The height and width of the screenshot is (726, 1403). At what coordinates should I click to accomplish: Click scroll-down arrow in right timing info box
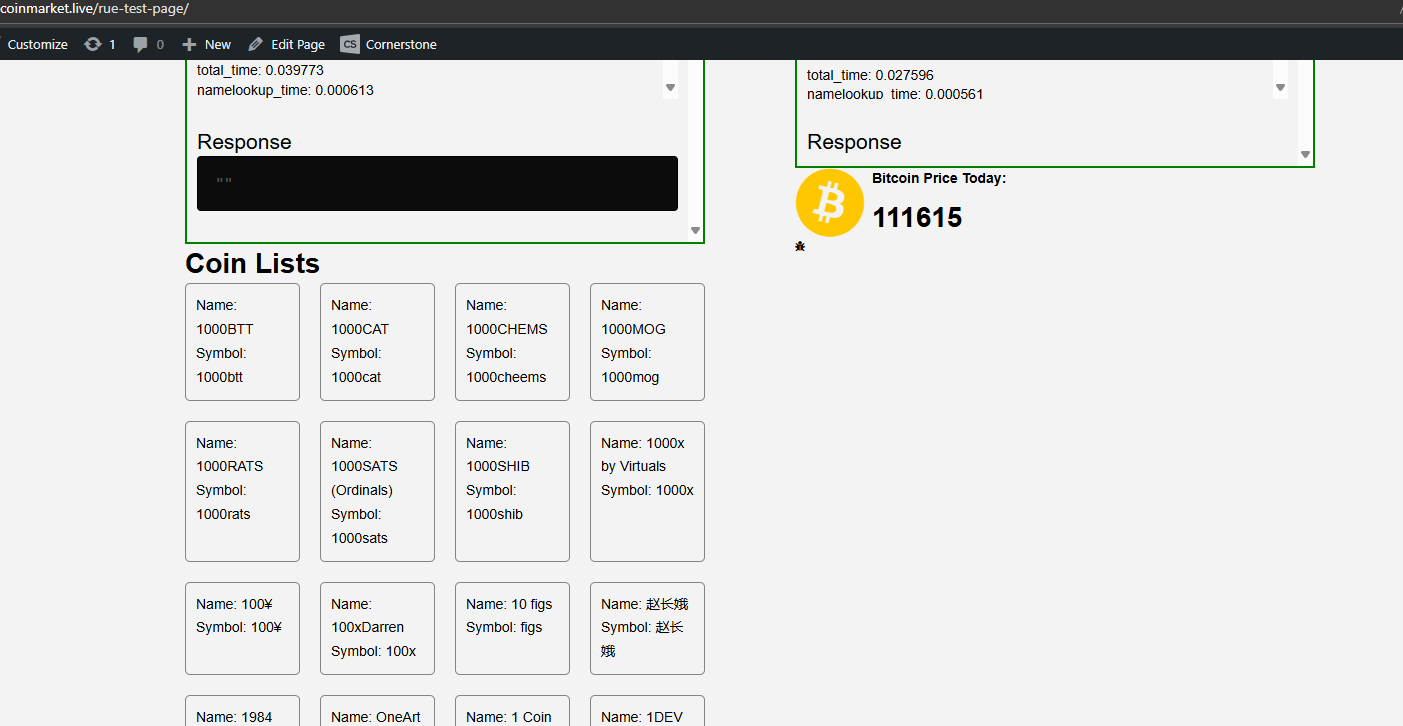pos(1280,88)
